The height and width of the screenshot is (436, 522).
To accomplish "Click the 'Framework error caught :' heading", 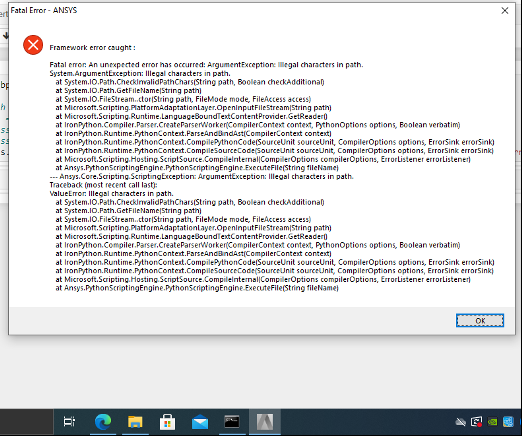I will pos(92,48).
